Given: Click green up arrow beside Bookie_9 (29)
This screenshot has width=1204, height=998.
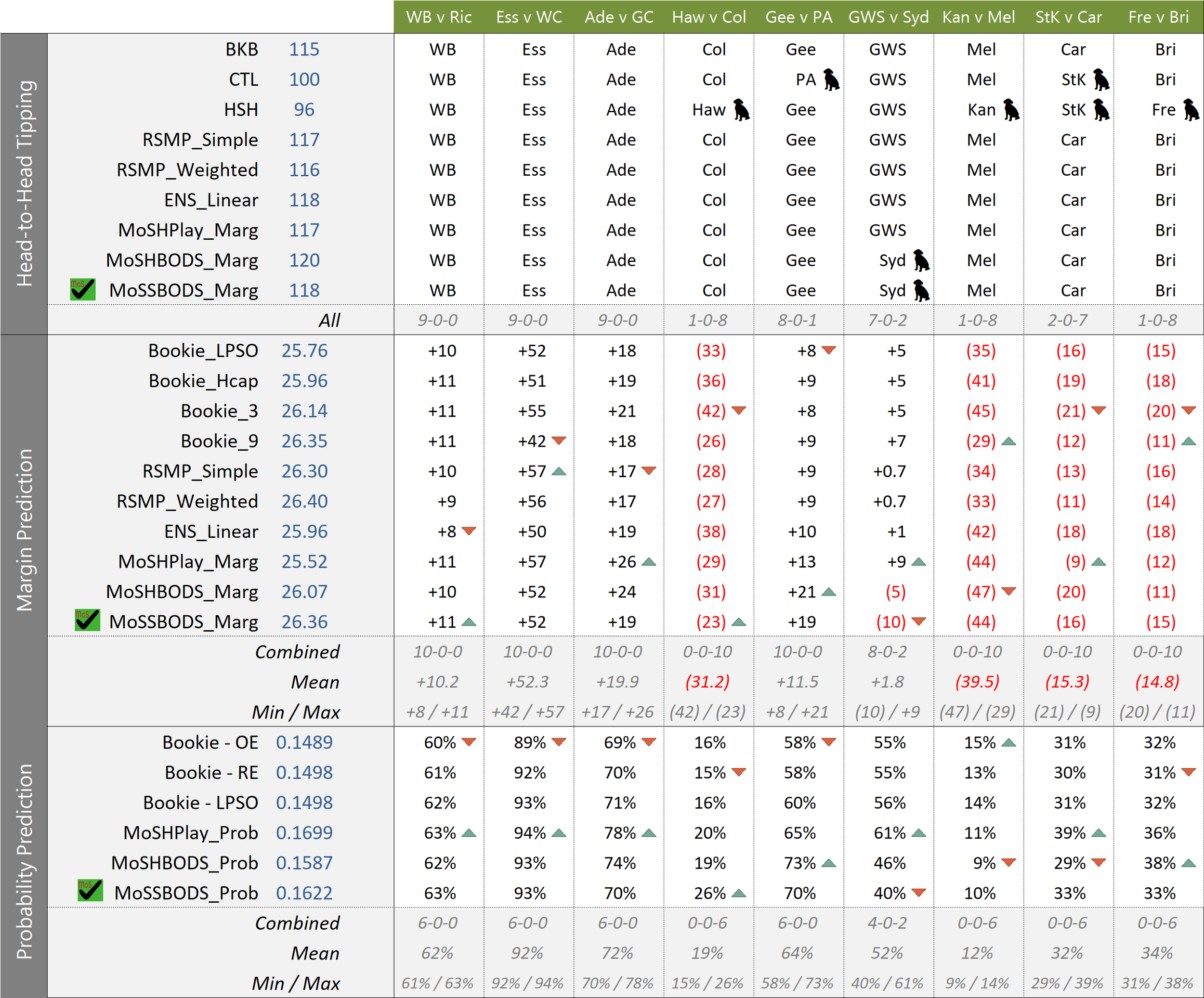Looking at the screenshot, I should 1008,441.
